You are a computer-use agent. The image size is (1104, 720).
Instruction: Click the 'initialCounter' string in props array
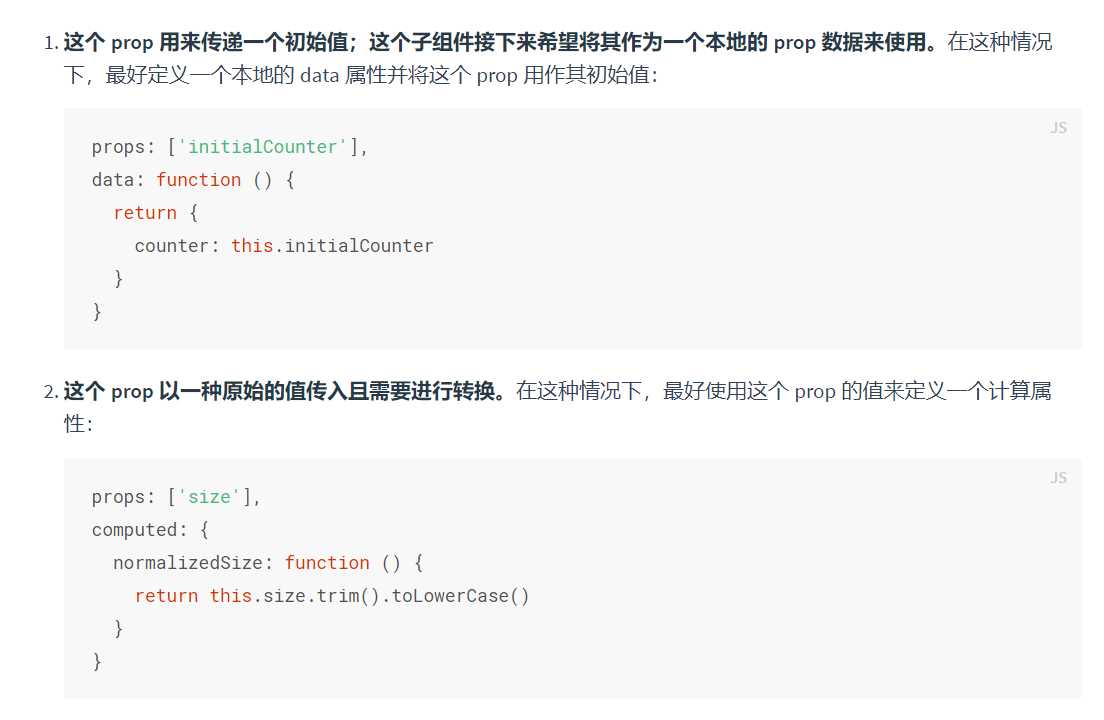point(263,147)
